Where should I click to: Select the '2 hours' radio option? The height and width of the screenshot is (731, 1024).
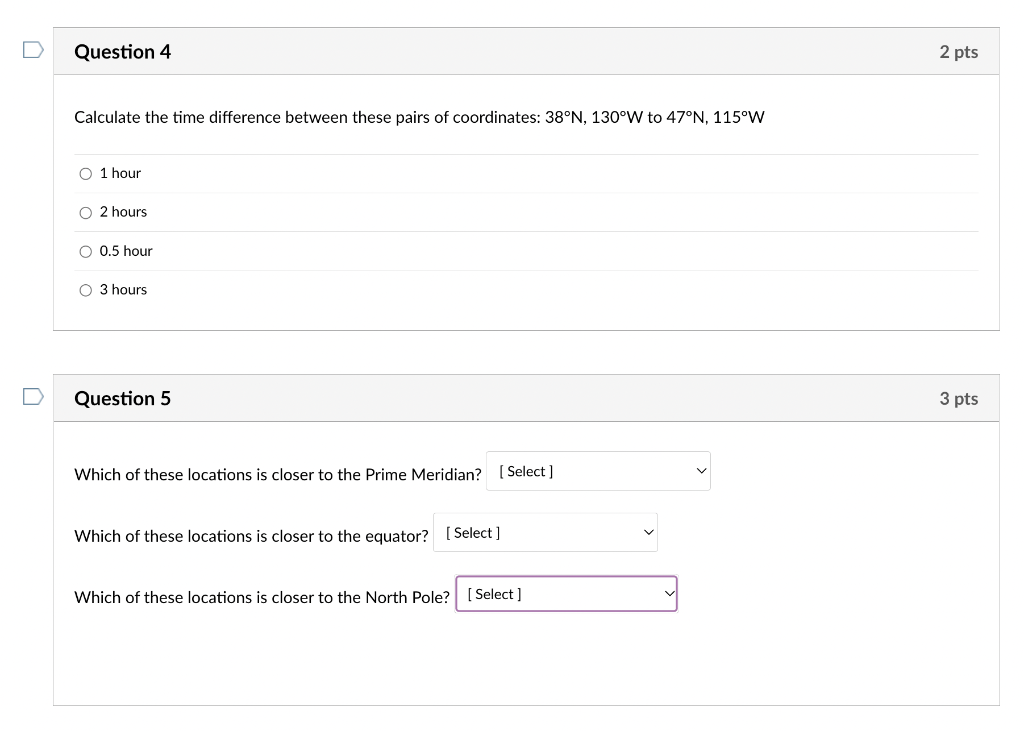[x=86, y=213]
